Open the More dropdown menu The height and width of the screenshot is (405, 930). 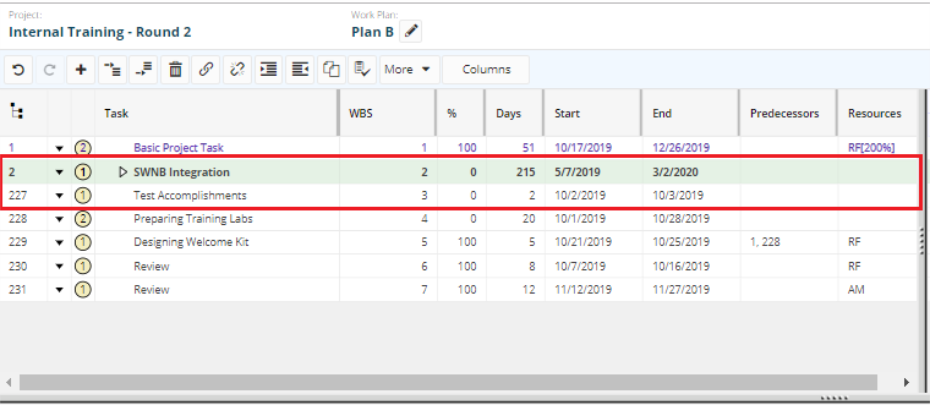click(x=411, y=70)
